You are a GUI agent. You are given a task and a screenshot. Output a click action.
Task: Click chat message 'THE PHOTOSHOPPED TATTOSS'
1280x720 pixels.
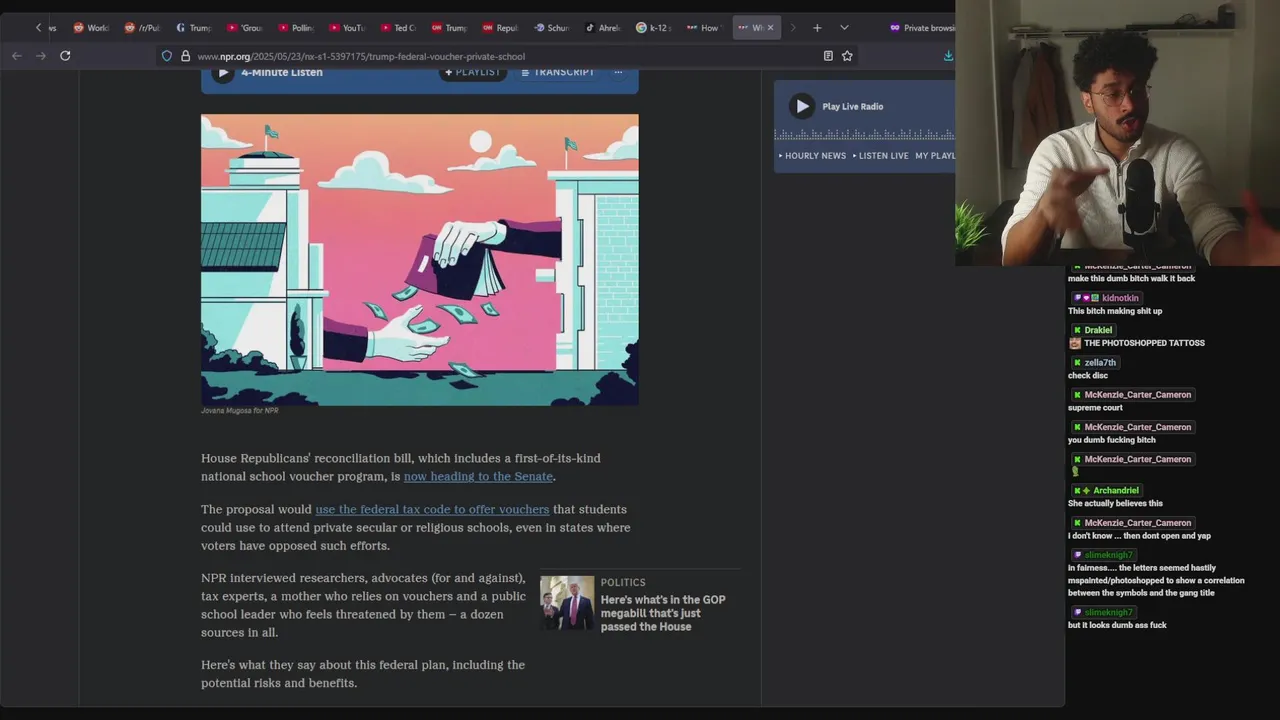(x=1144, y=343)
